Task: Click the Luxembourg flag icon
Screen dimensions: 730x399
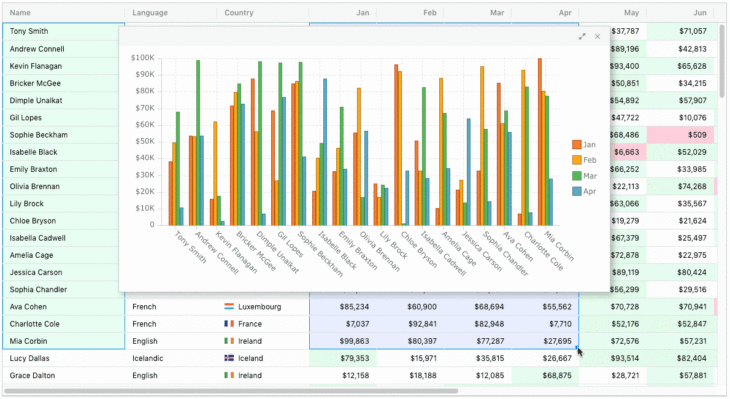Action: (x=229, y=307)
